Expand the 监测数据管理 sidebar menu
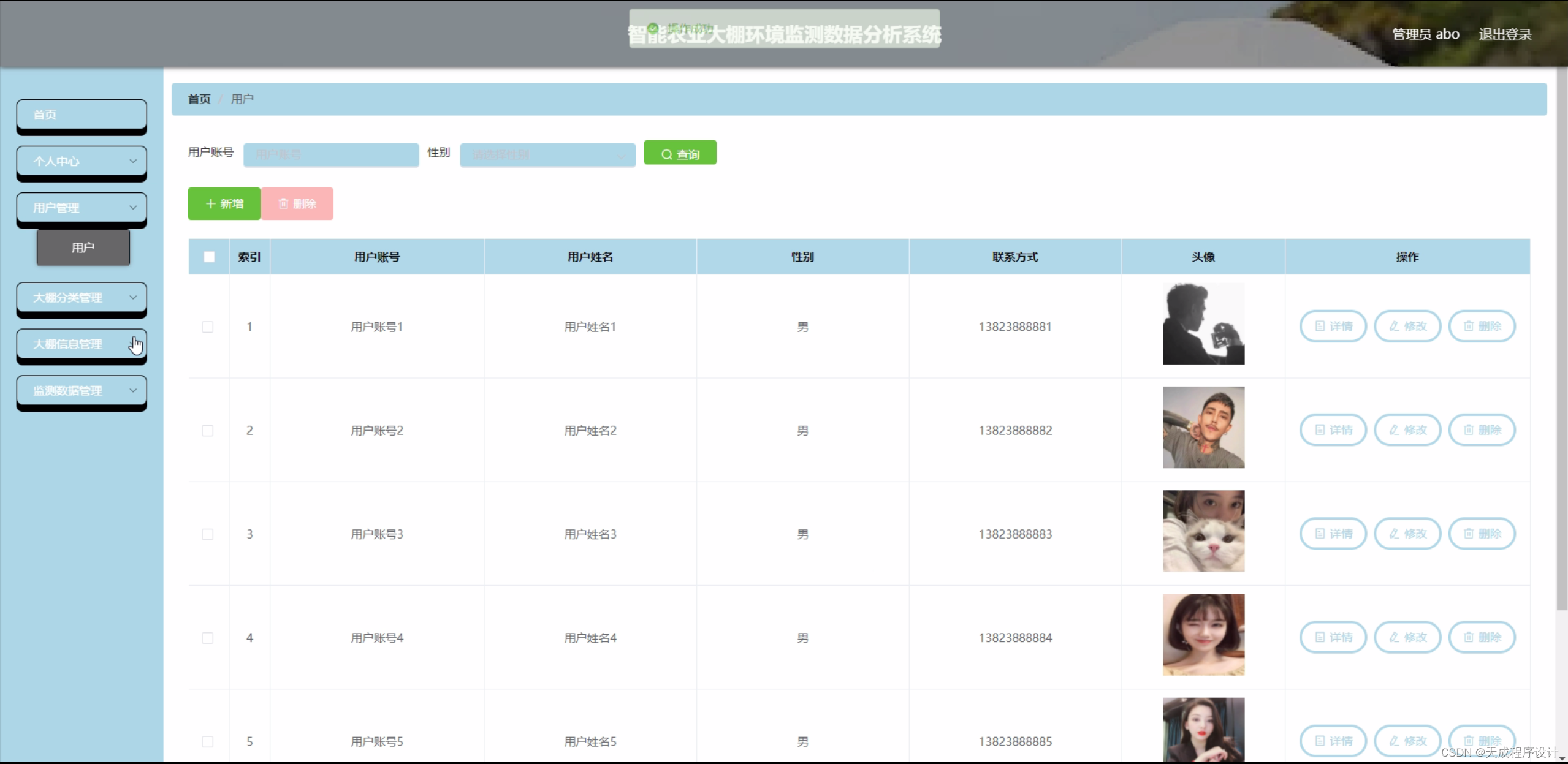 82,391
